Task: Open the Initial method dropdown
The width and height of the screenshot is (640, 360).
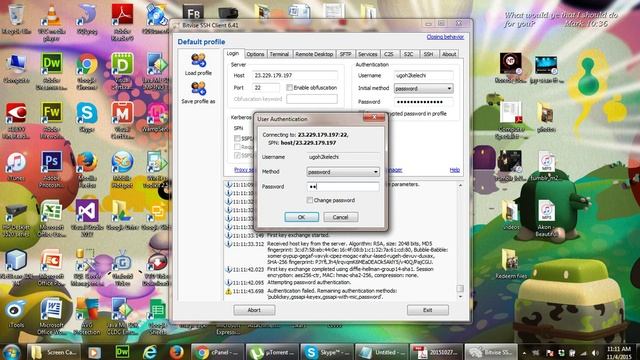Action: 423,88
